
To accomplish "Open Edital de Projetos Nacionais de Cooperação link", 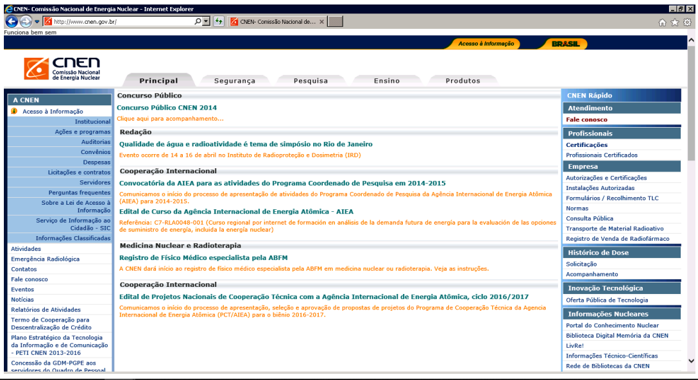I will tap(324, 297).
